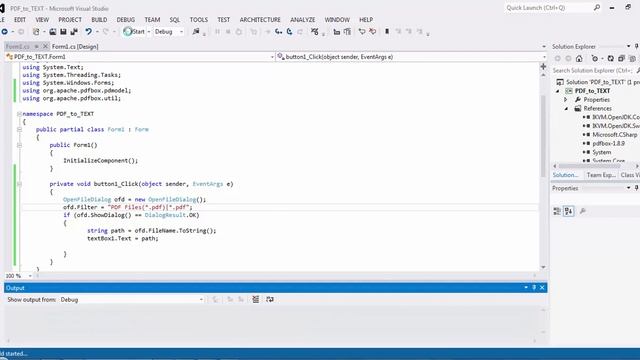This screenshot has height=360, width=640.
Task: Open the ARCHITECTURE menu
Action: 260,20
